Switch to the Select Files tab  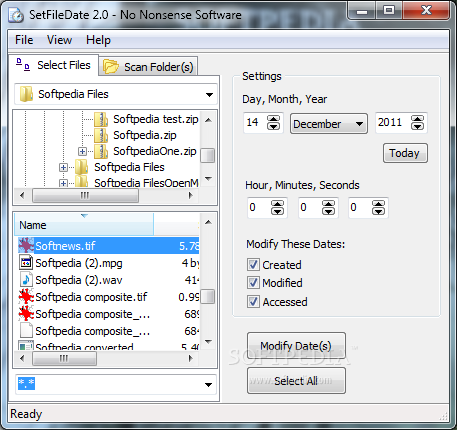54,65
